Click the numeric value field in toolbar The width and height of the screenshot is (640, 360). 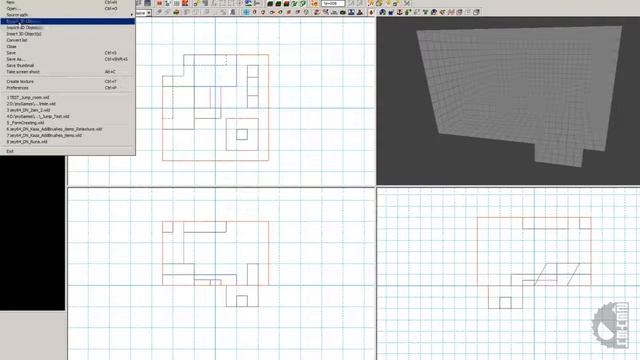[x=333, y=3]
